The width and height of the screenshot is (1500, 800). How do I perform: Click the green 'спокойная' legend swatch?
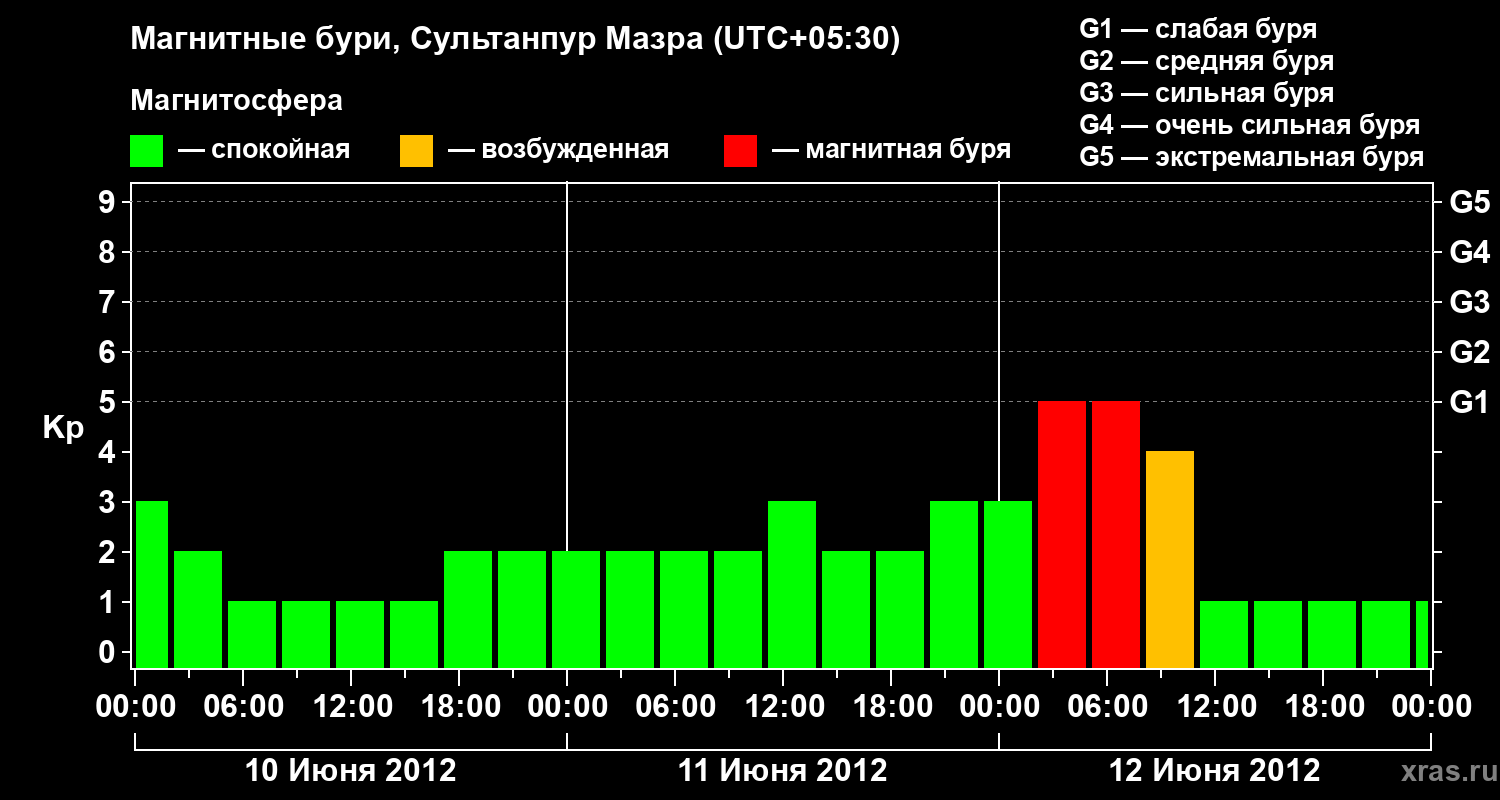coord(147,150)
